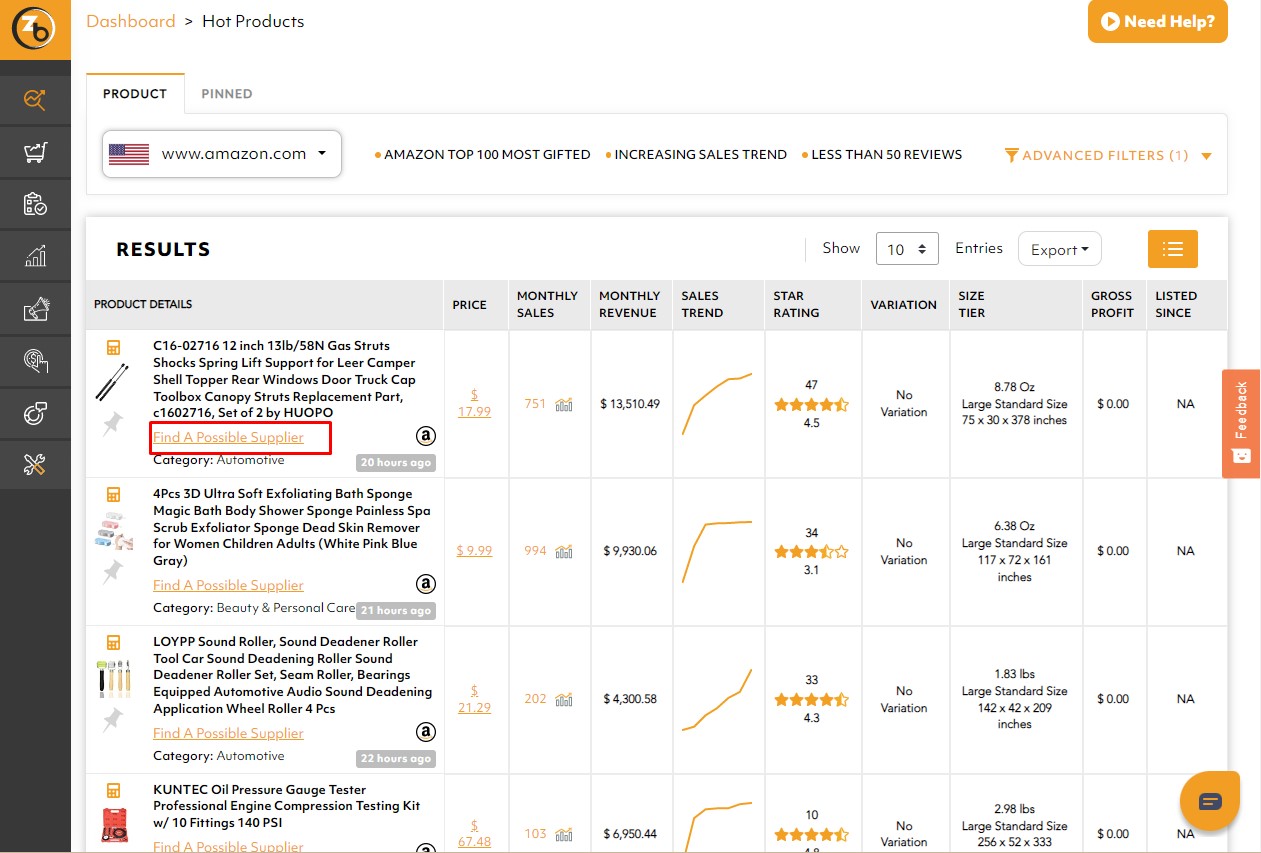Open the clipboard checklist tool in the sidebar
1261x853 pixels.
36,204
